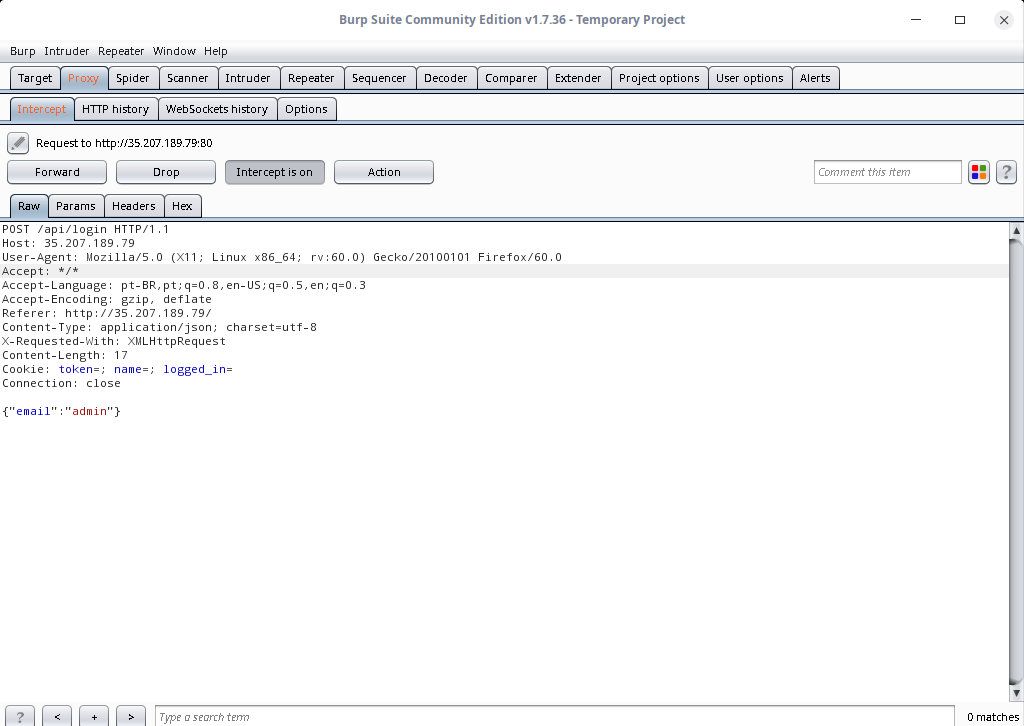Screen dimensions: 1024x726
Task: Go to next search match arrow
Action: (131, 716)
